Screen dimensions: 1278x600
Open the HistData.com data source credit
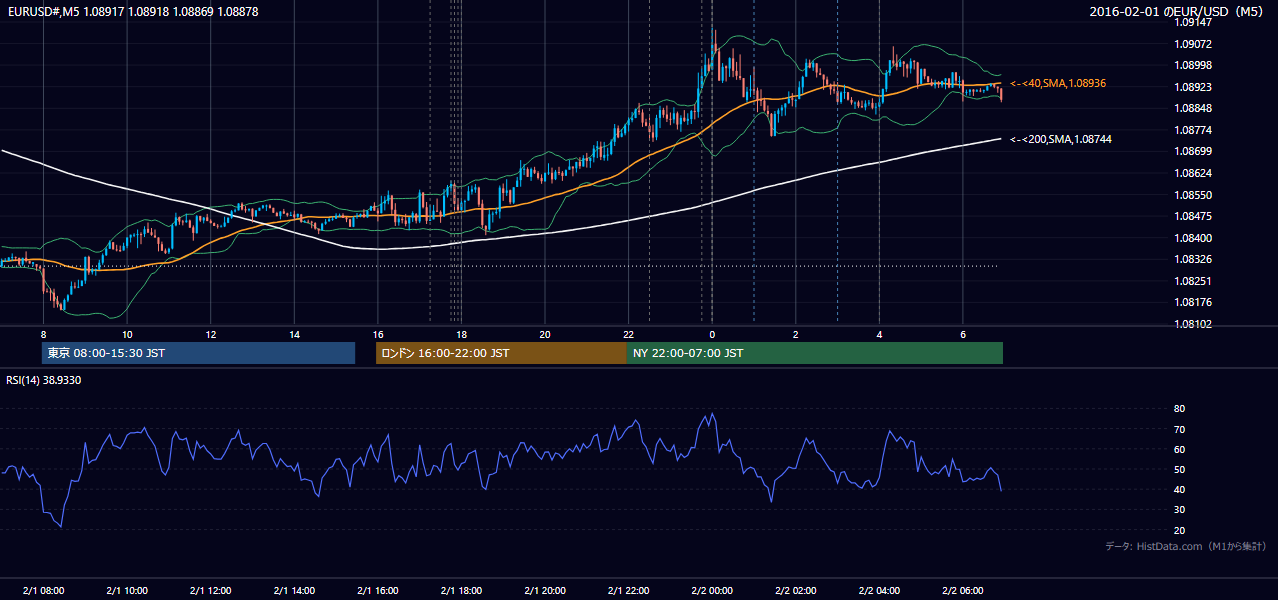[x=1186, y=546]
